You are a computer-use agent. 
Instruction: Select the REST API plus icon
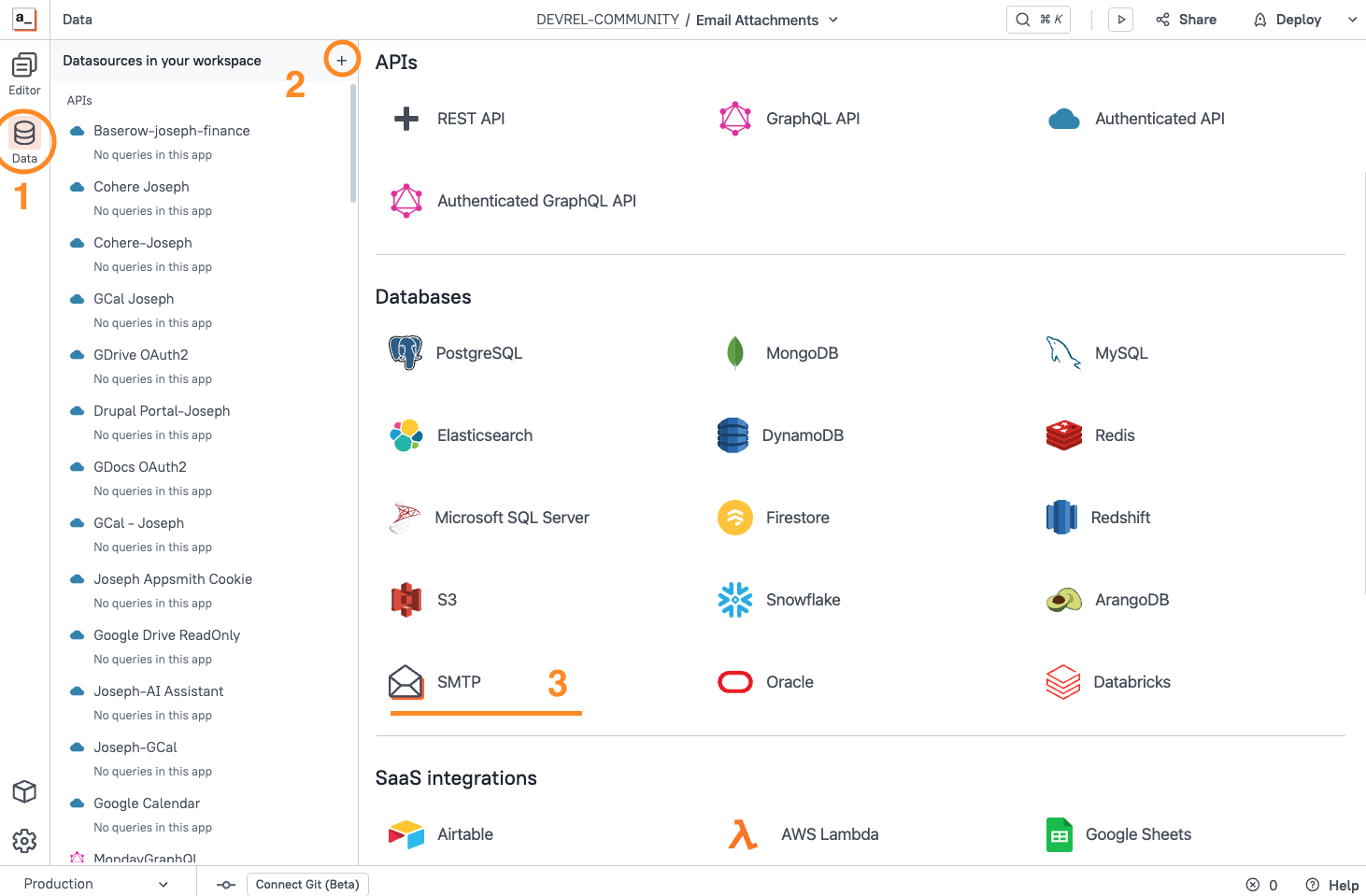(x=406, y=119)
